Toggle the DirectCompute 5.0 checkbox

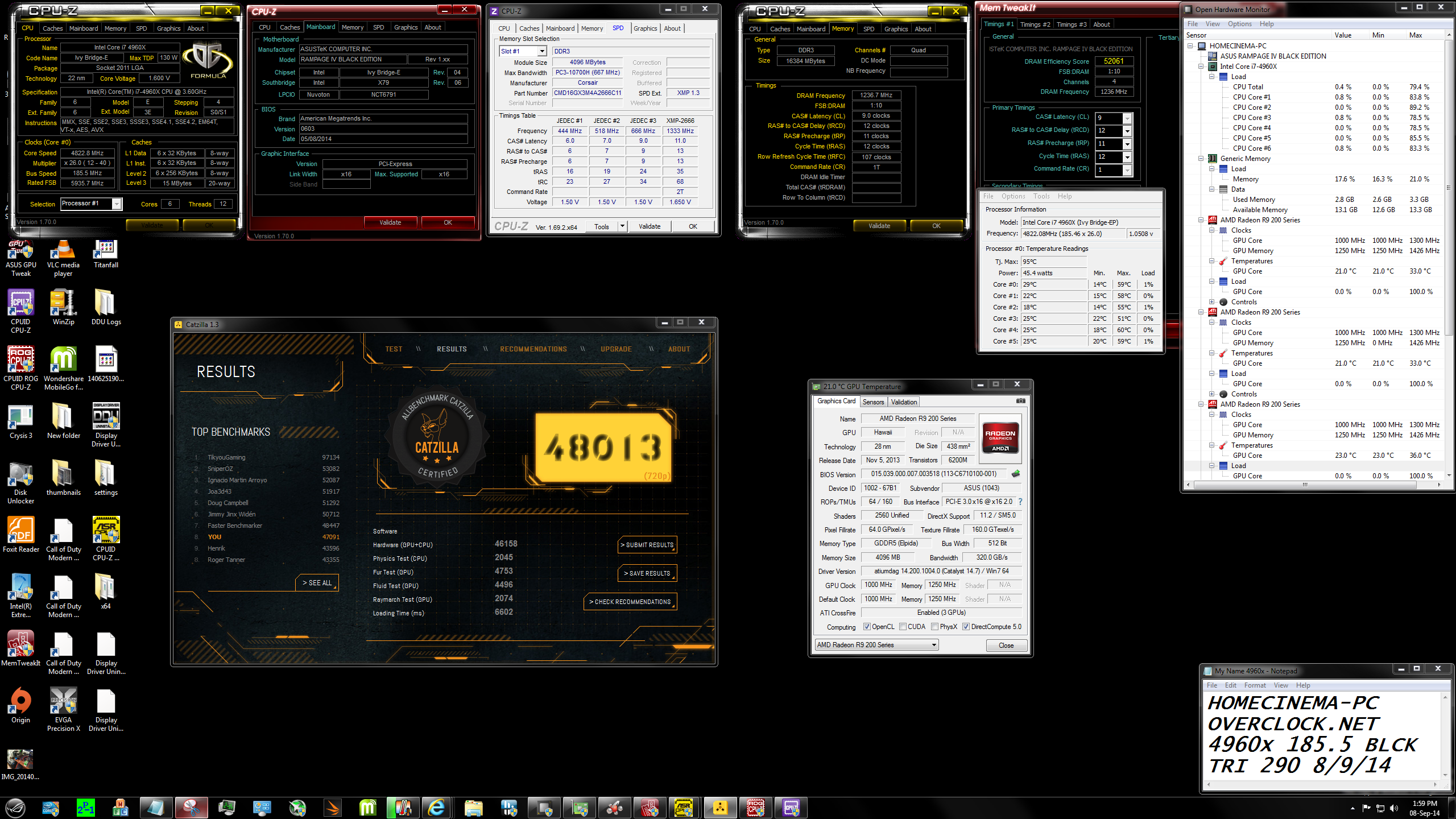966,627
